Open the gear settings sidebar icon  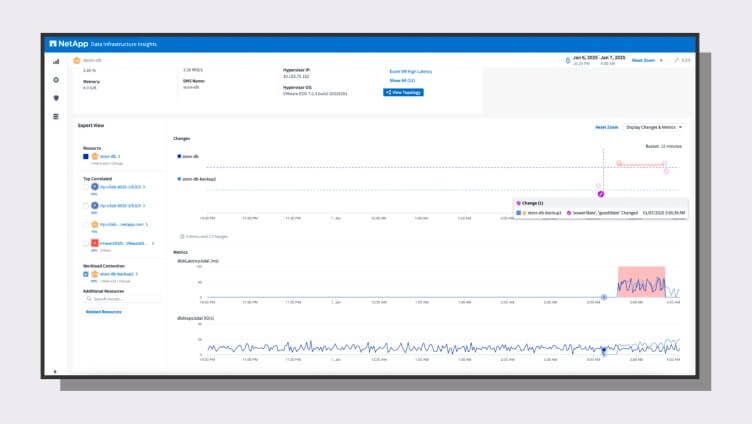(56, 80)
